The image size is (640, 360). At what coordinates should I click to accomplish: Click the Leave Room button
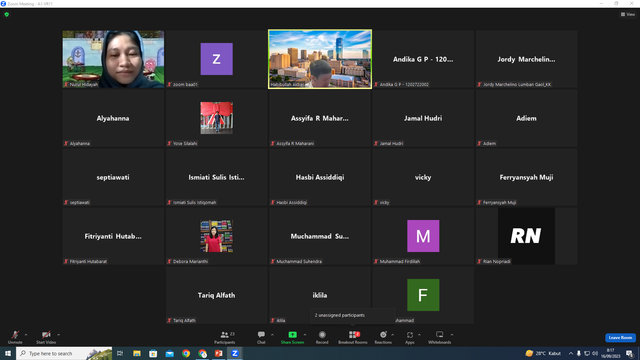[620, 338]
